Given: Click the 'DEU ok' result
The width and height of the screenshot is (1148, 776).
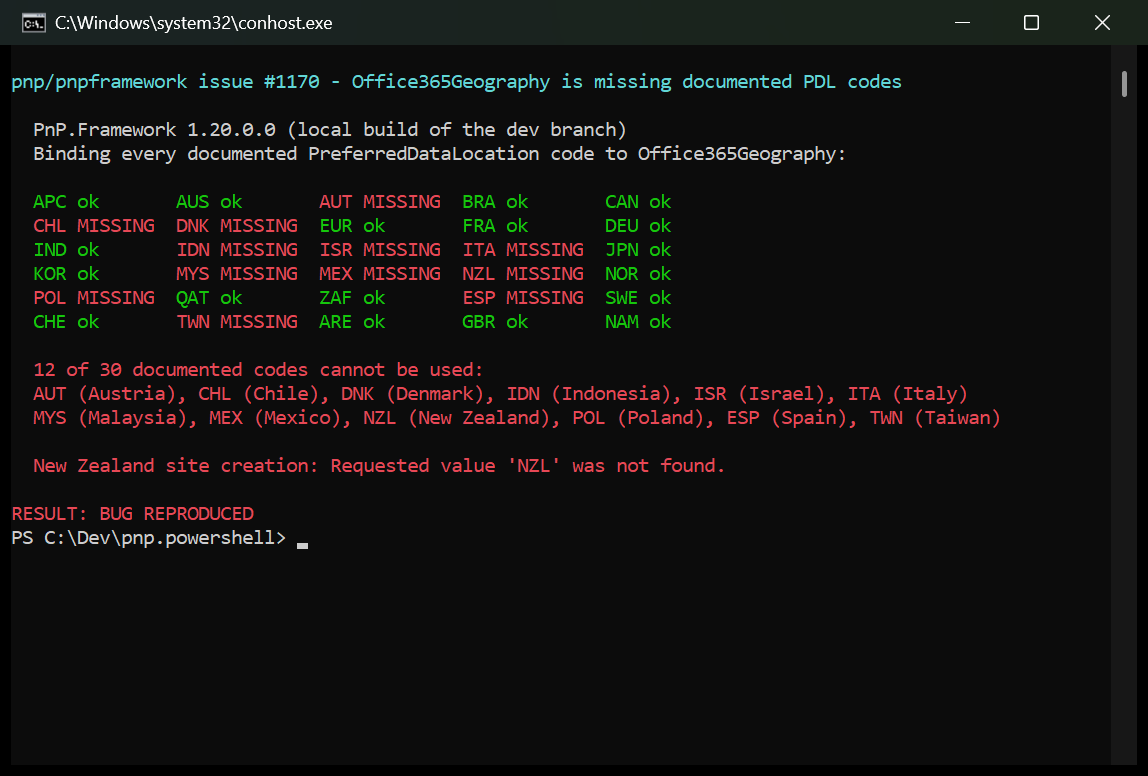Looking at the screenshot, I should click(638, 225).
